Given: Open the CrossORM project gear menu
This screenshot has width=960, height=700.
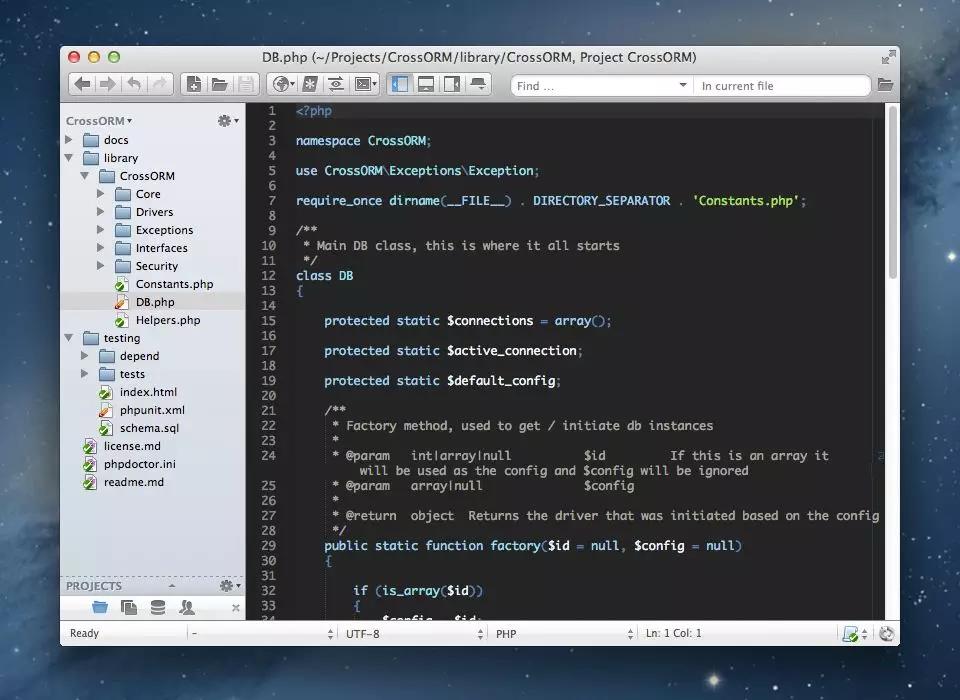Looking at the screenshot, I should [x=227, y=121].
